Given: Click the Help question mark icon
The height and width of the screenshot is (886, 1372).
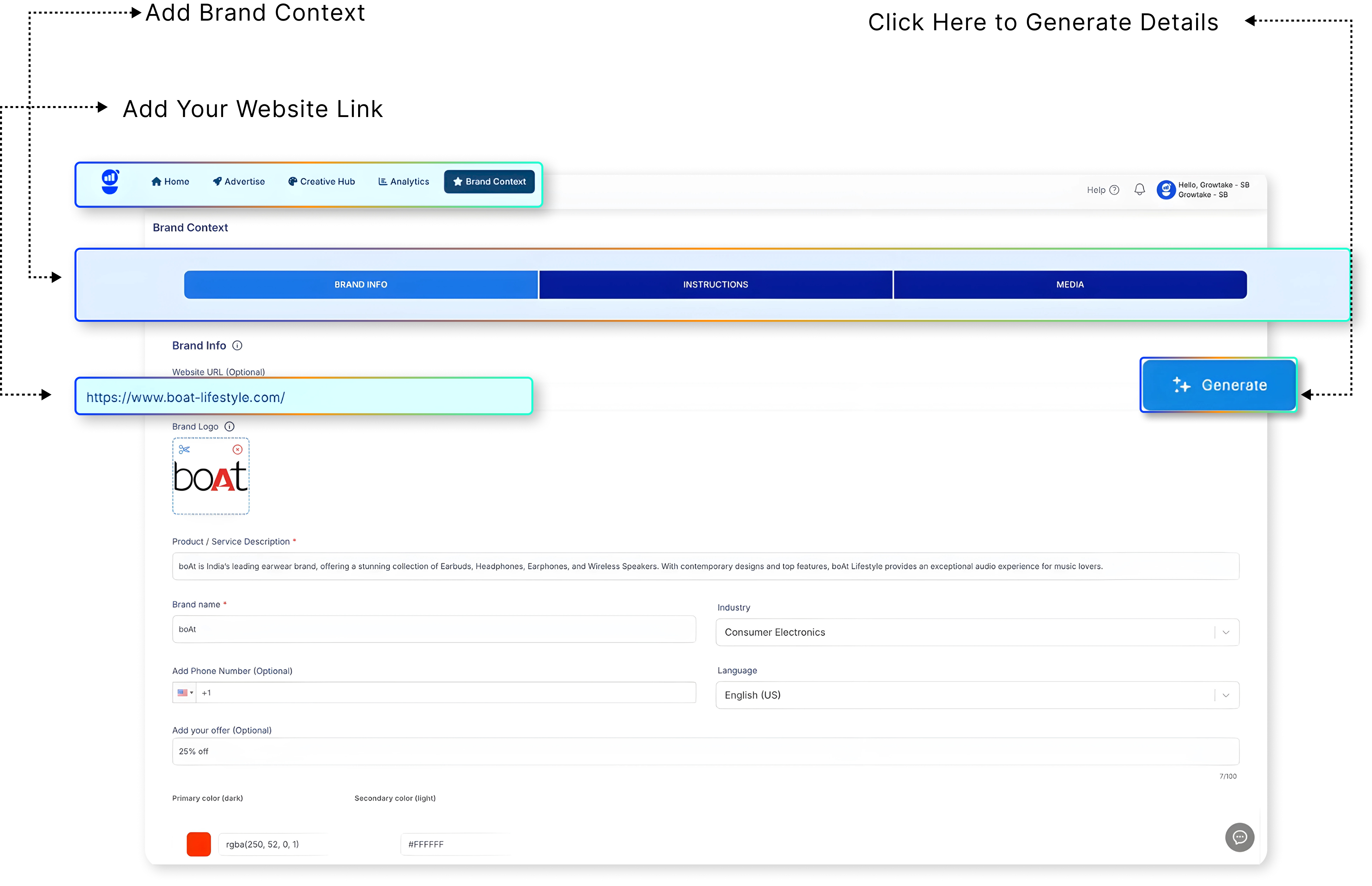Looking at the screenshot, I should (x=1114, y=190).
